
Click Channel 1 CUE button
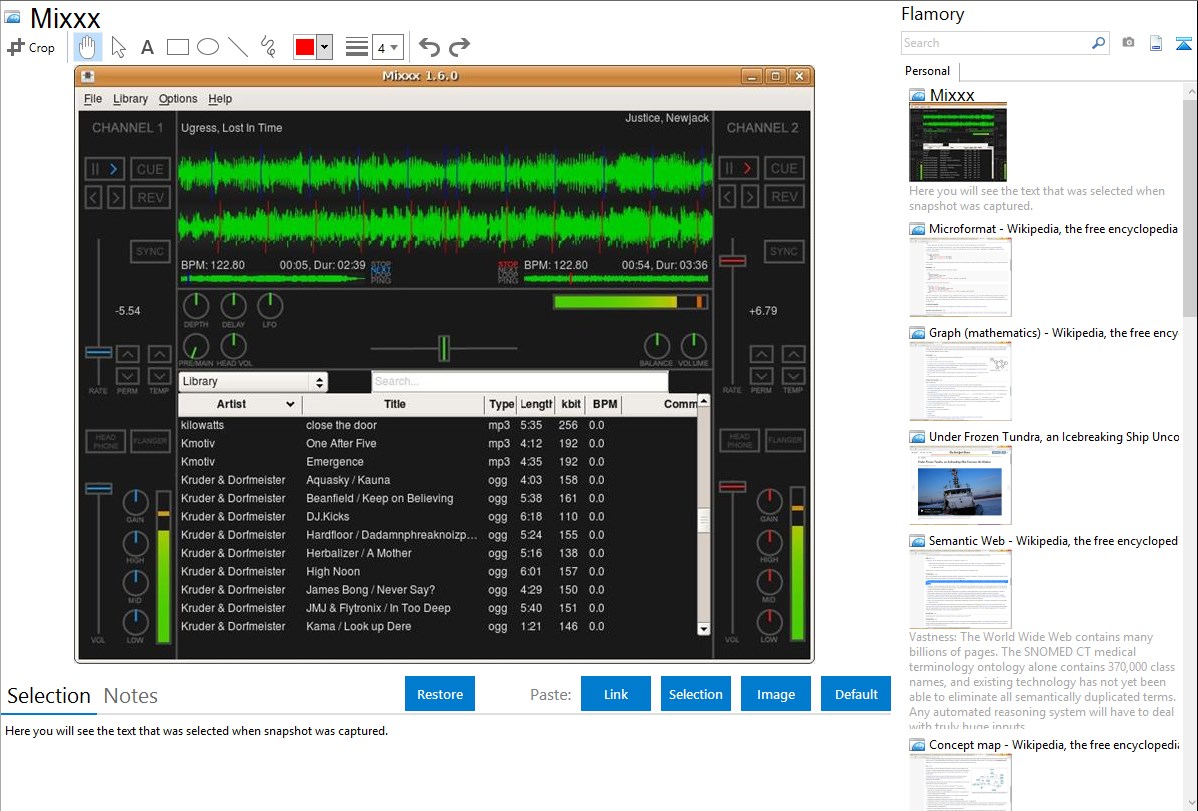coord(150,169)
